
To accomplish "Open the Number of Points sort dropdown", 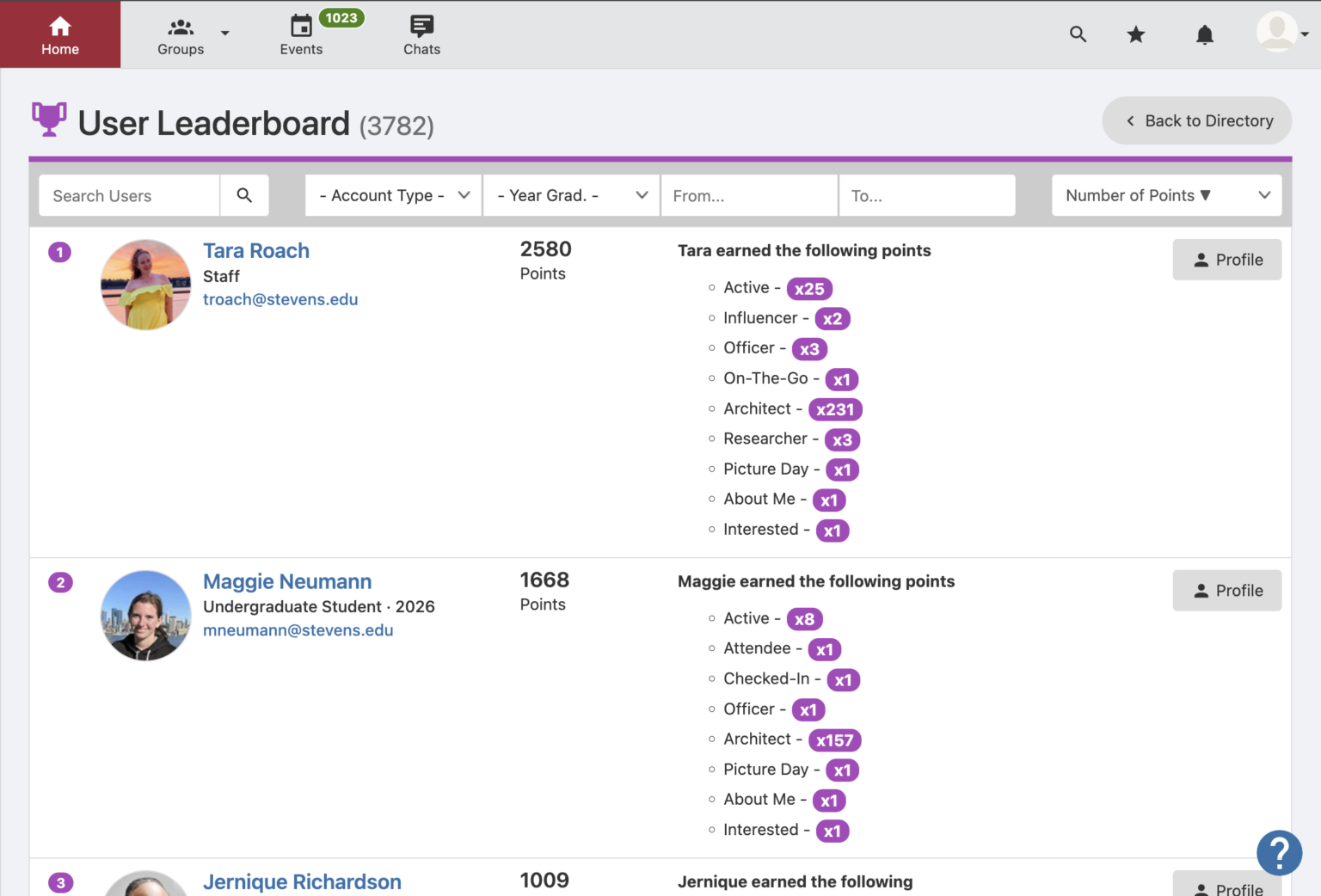I will [x=1166, y=196].
